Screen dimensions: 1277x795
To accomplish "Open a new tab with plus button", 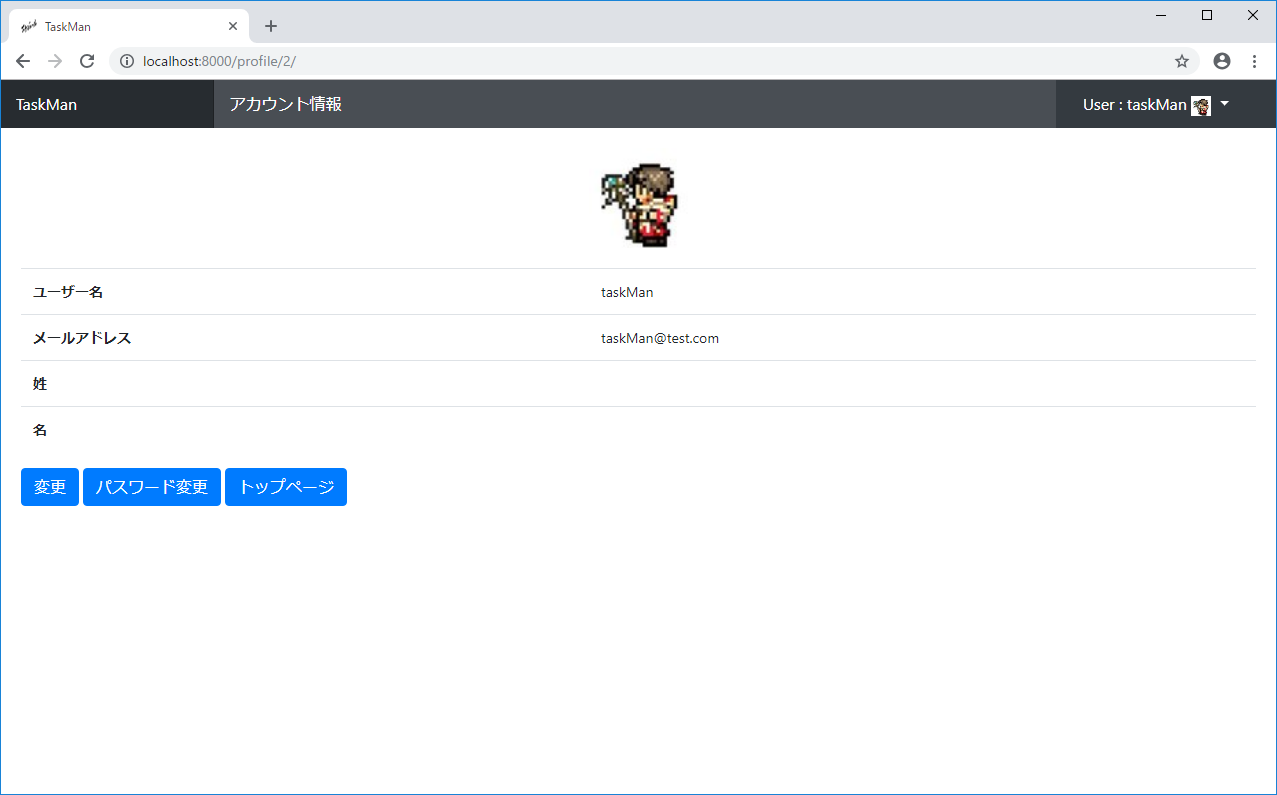I will [x=270, y=26].
